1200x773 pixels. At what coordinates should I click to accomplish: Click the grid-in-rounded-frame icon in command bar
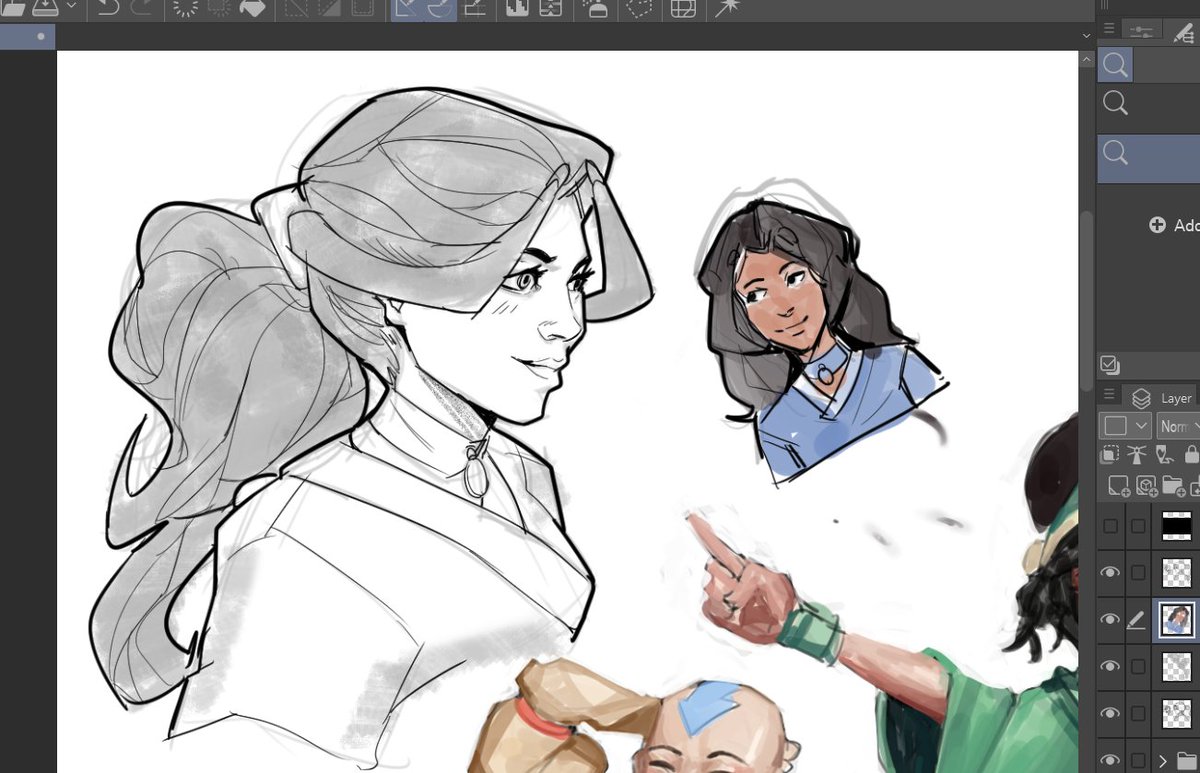click(x=683, y=8)
